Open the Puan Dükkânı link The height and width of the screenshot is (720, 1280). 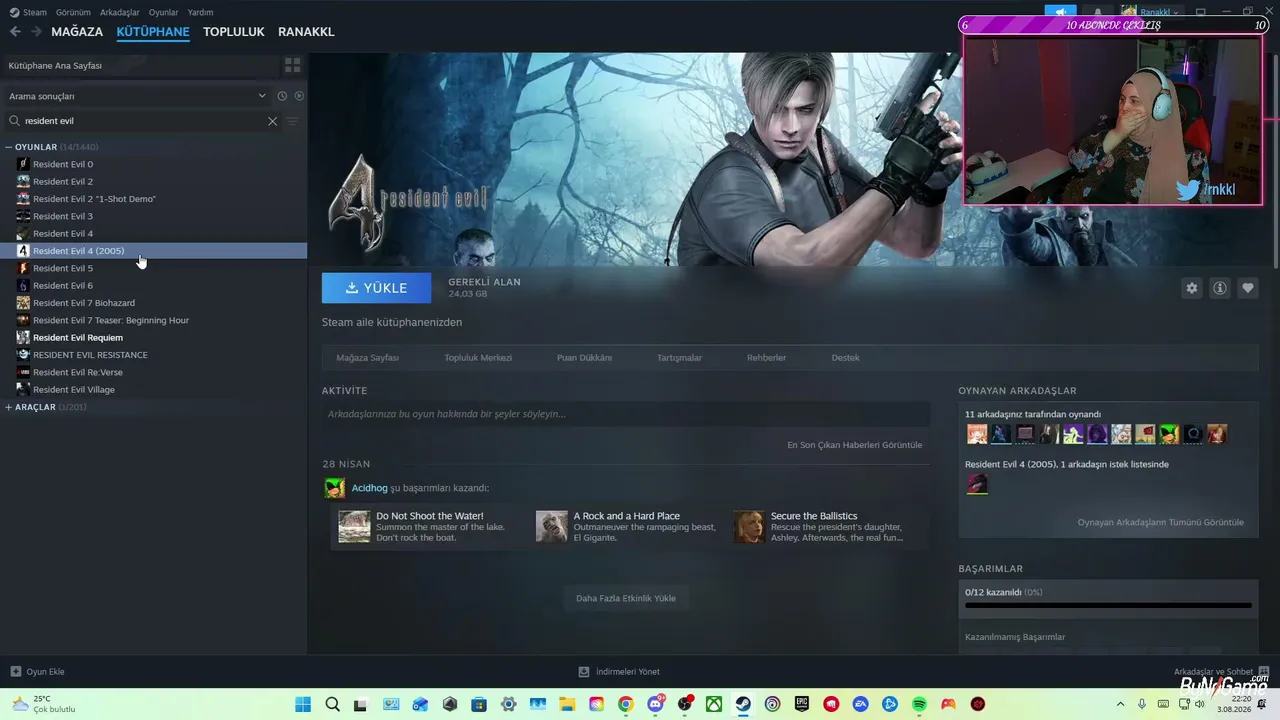coord(584,358)
